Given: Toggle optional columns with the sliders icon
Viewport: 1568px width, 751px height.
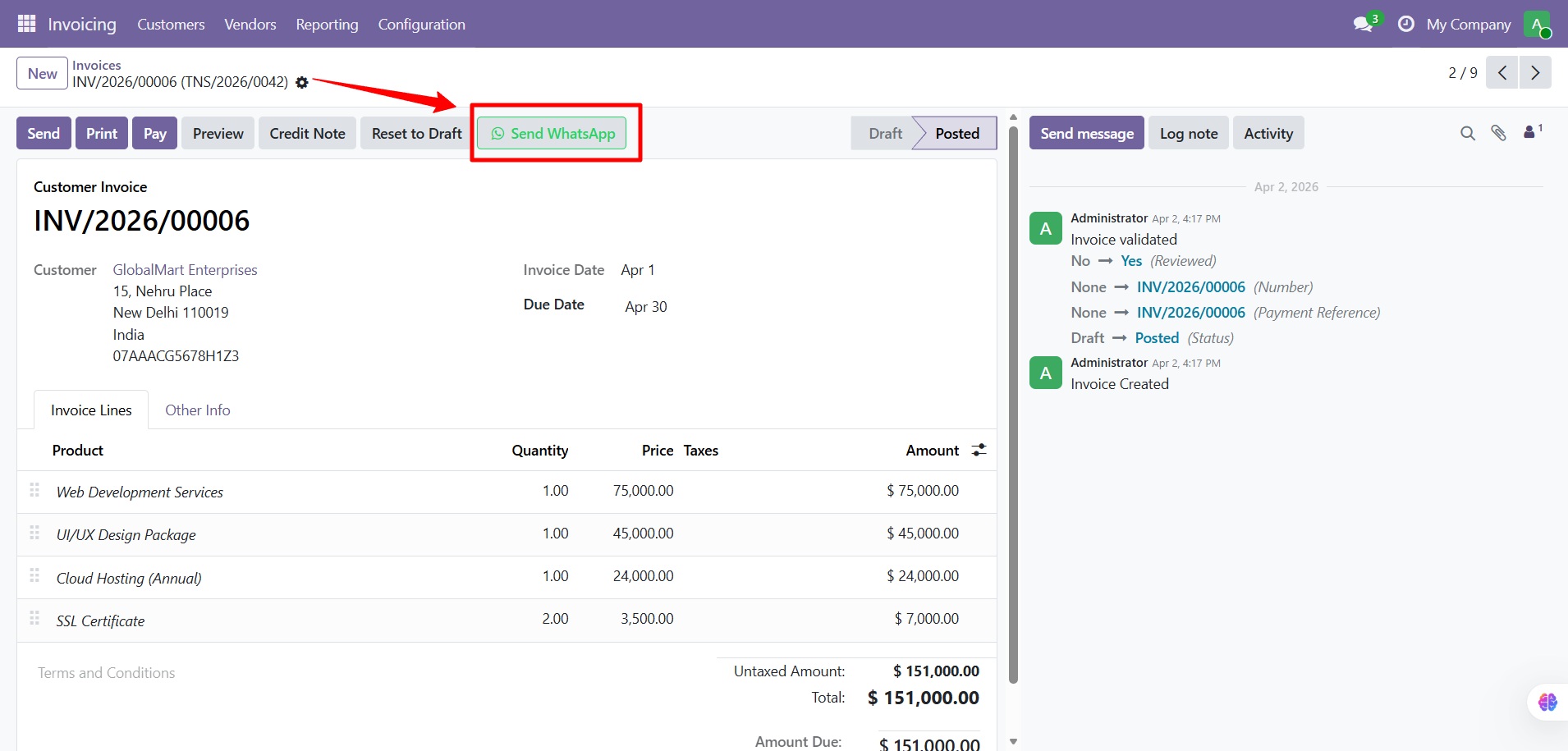Looking at the screenshot, I should click(978, 450).
